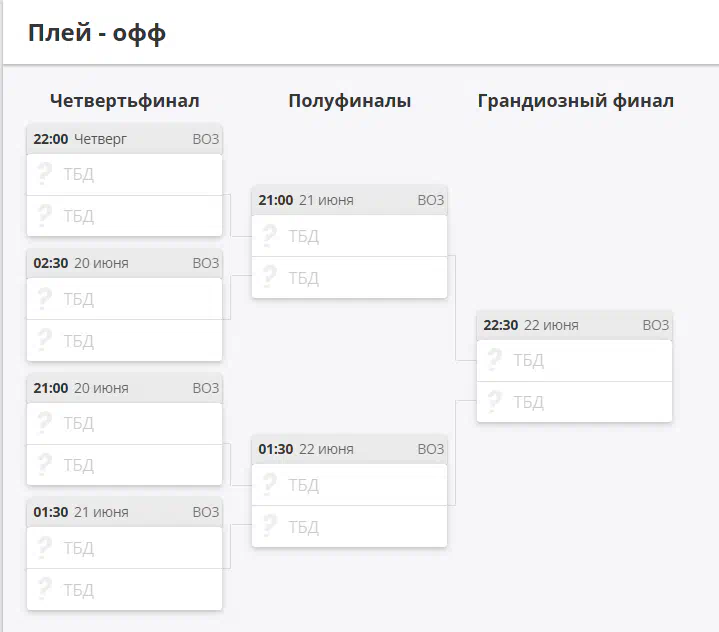This screenshot has width=719, height=632.
Task: Click question mark icon in 01:30 22 июня semifinal bottom team
Action: (x=270, y=526)
